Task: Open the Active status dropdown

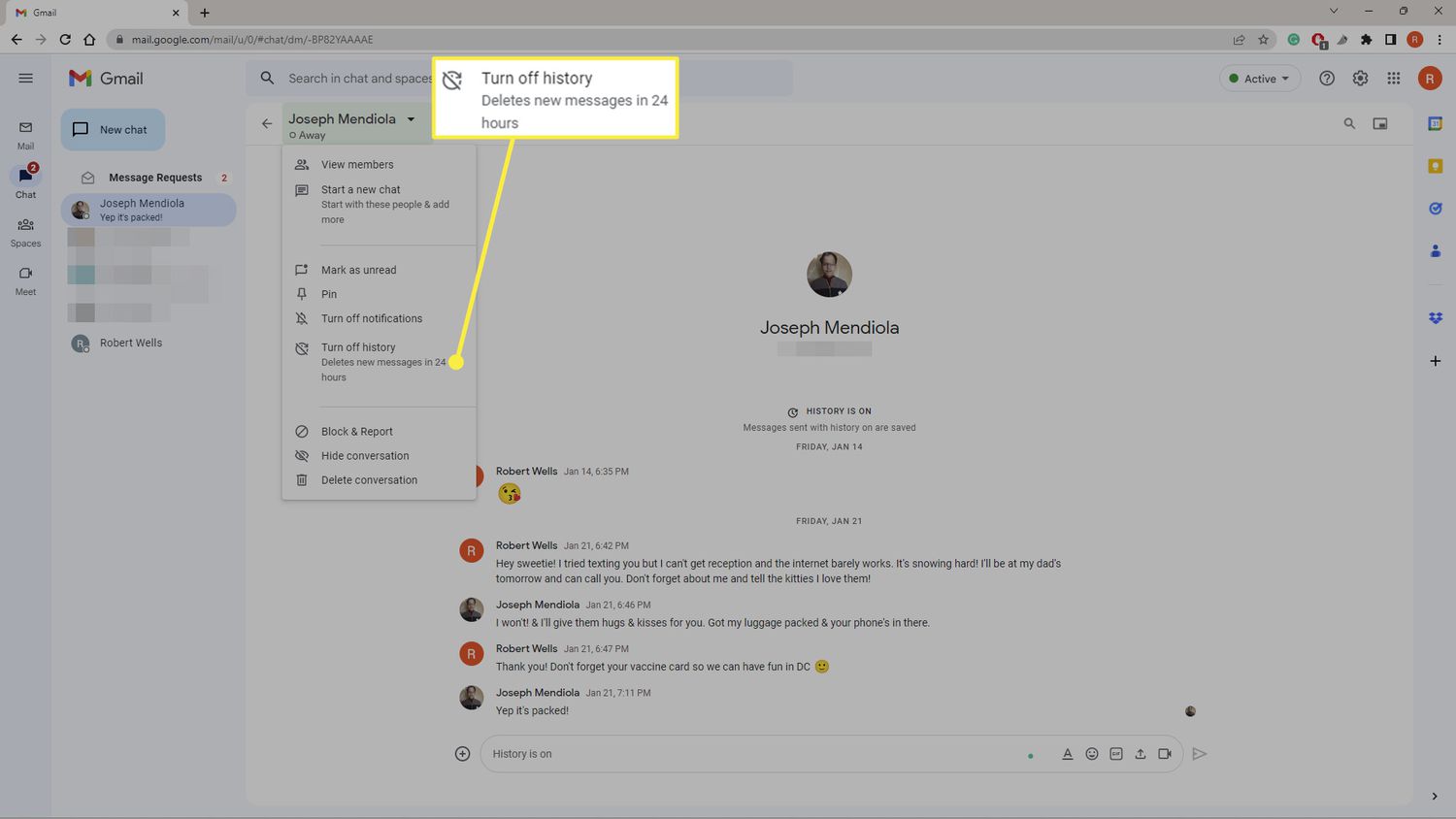Action: (x=1260, y=79)
